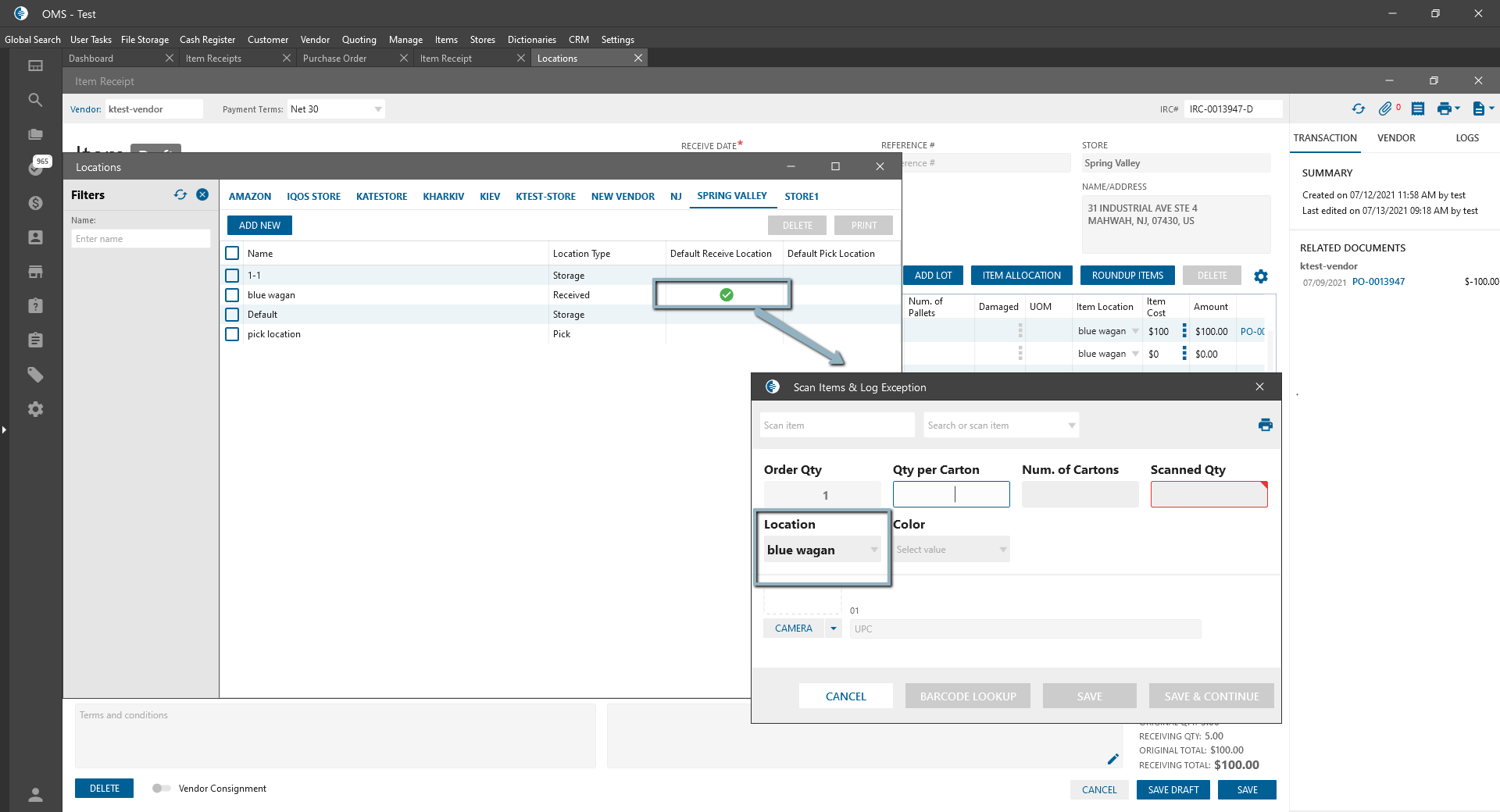Open Item Location dropdown in the $100 row
Image resolution: width=1500 pixels, height=812 pixels.
tap(1135, 331)
